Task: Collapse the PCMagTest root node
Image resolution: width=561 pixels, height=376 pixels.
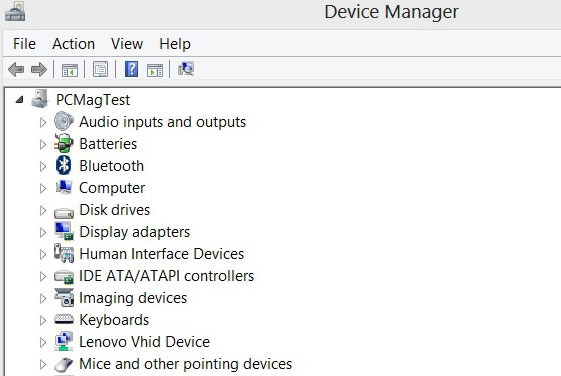Action: (20, 99)
